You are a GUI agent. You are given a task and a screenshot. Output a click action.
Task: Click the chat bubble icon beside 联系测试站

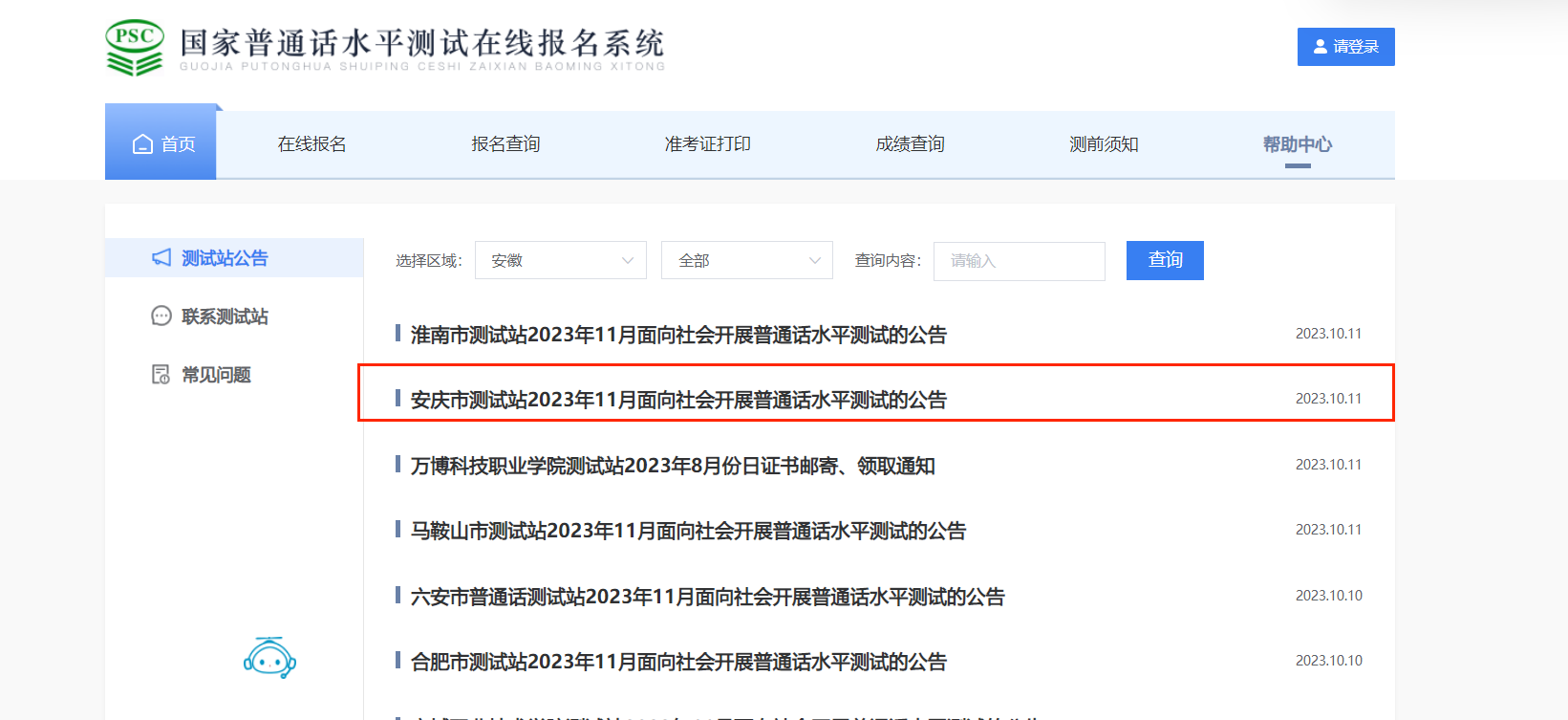[161, 316]
